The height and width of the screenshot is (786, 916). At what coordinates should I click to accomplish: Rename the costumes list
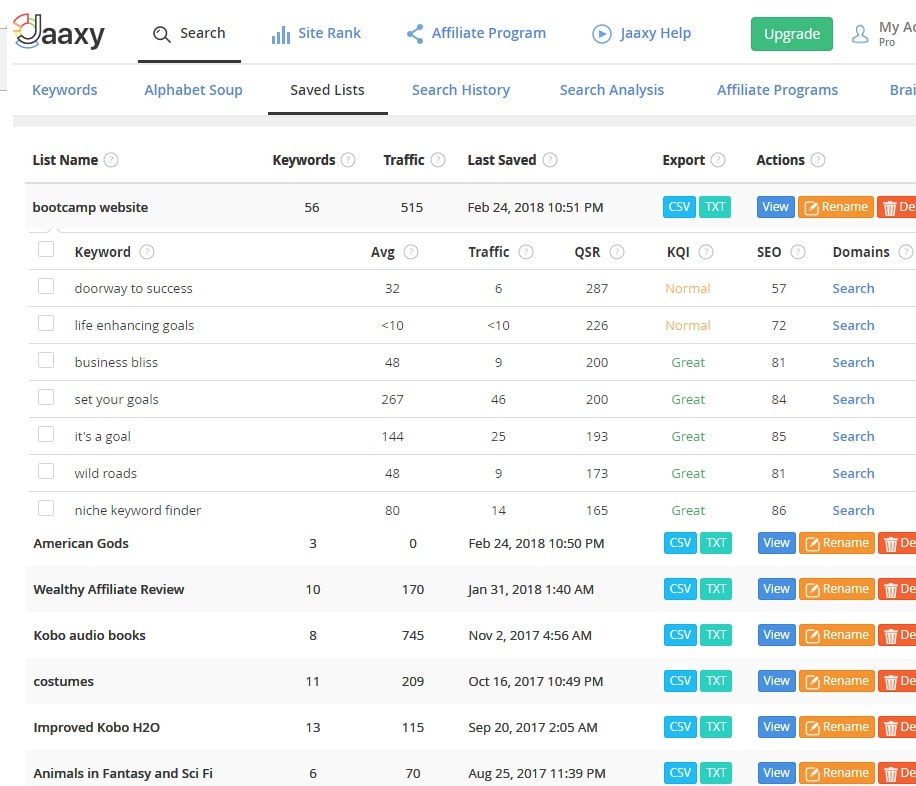click(x=837, y=681)
